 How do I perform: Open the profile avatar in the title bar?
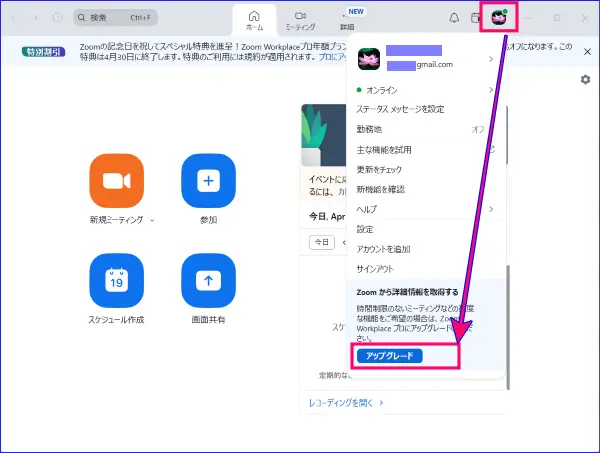499,17
